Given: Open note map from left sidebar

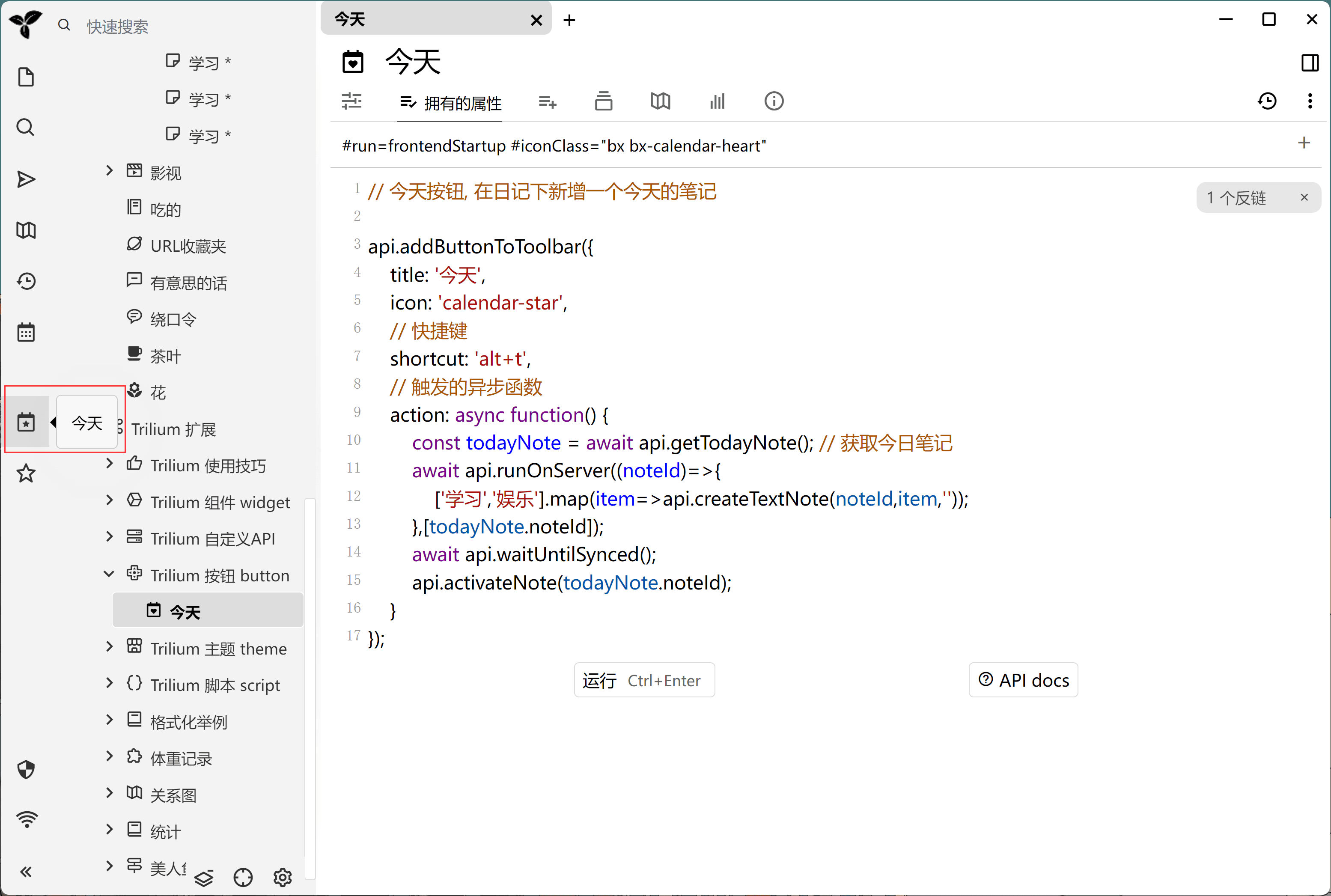Looking at the screenshot, I should (x=26, y=230).
